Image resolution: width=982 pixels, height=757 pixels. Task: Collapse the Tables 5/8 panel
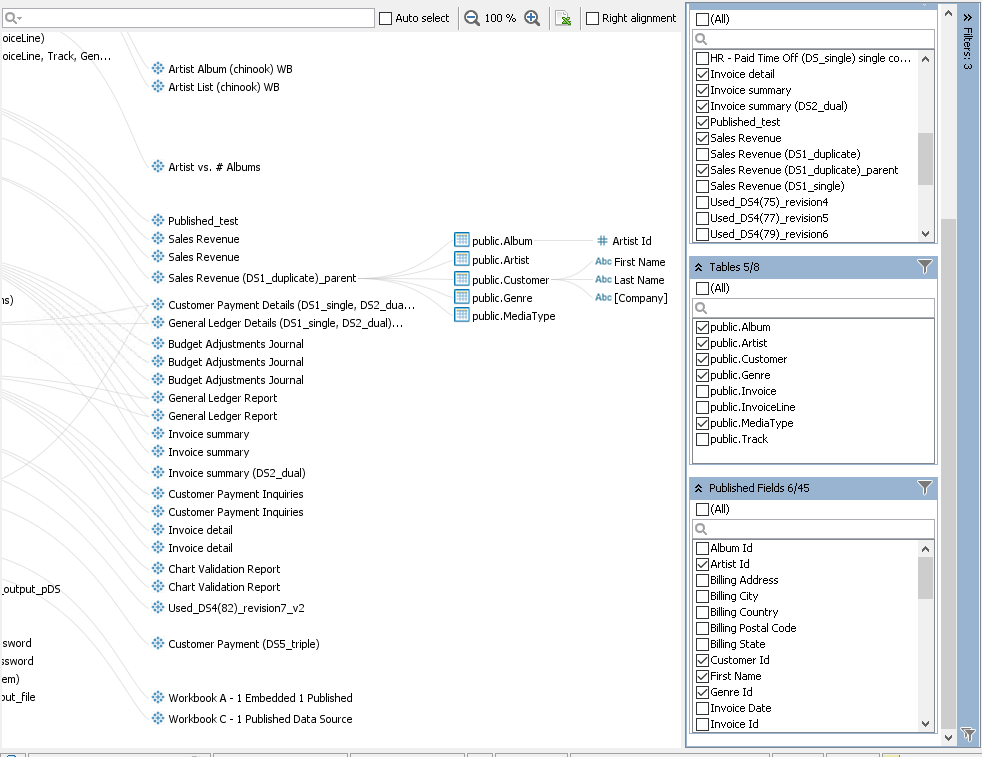(698, 268)
